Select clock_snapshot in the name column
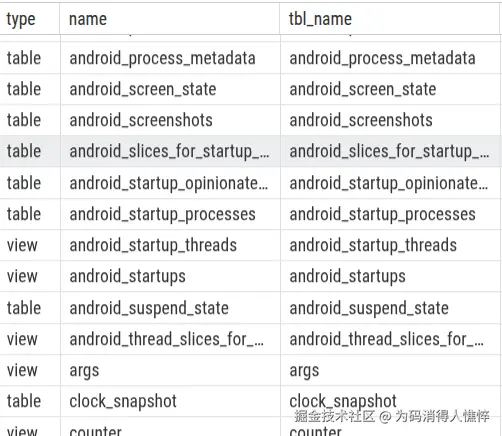Image resolution: width=502 pixels, height=436 pixels. tap(123, 401)
